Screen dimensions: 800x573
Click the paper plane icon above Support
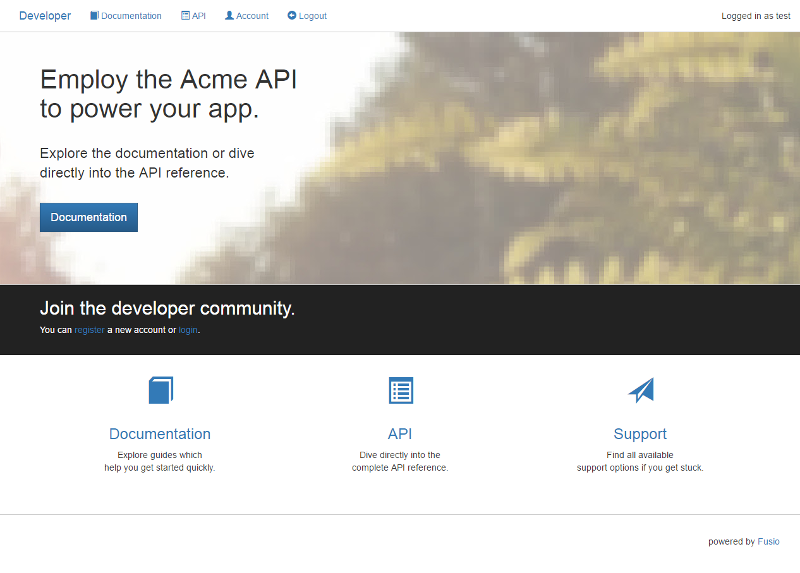(x=641, y=390)
